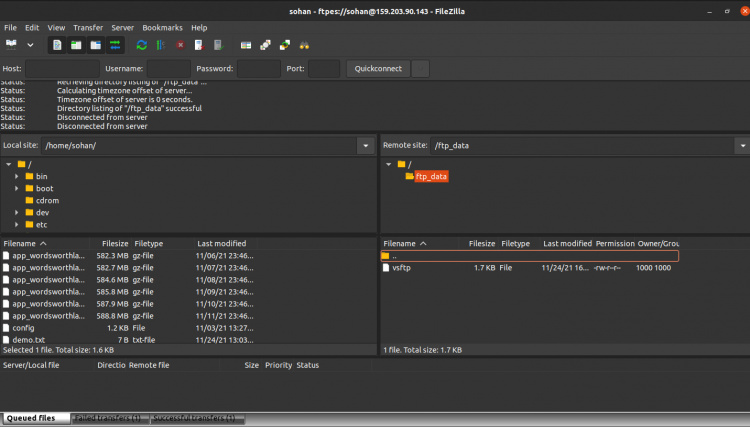Open the Site Manager icon
The image size is (750, 427).
click(11, 45)
